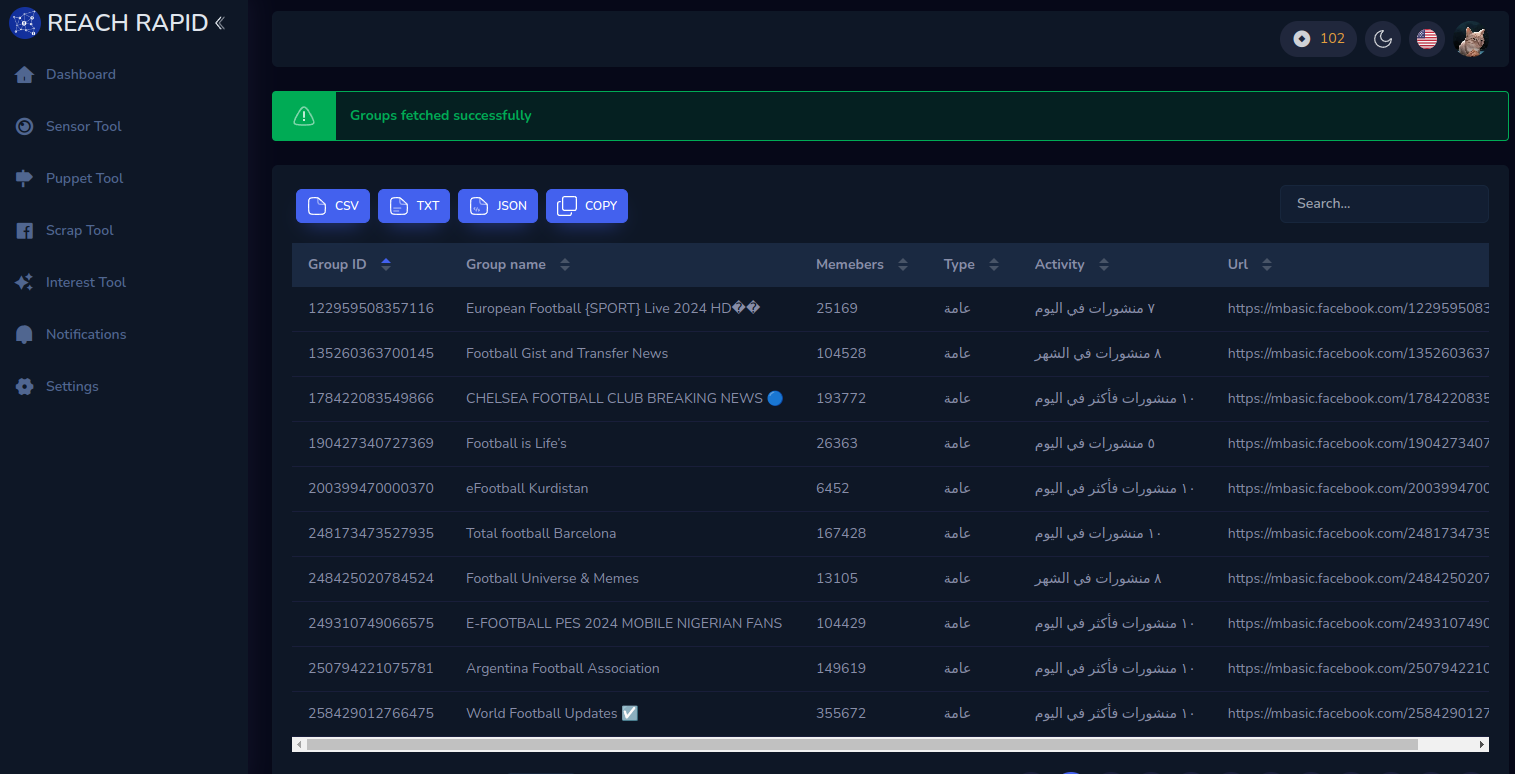1515x774 pixels.
Task: Click group ID 248173473527935
Action: pos(371,533)
